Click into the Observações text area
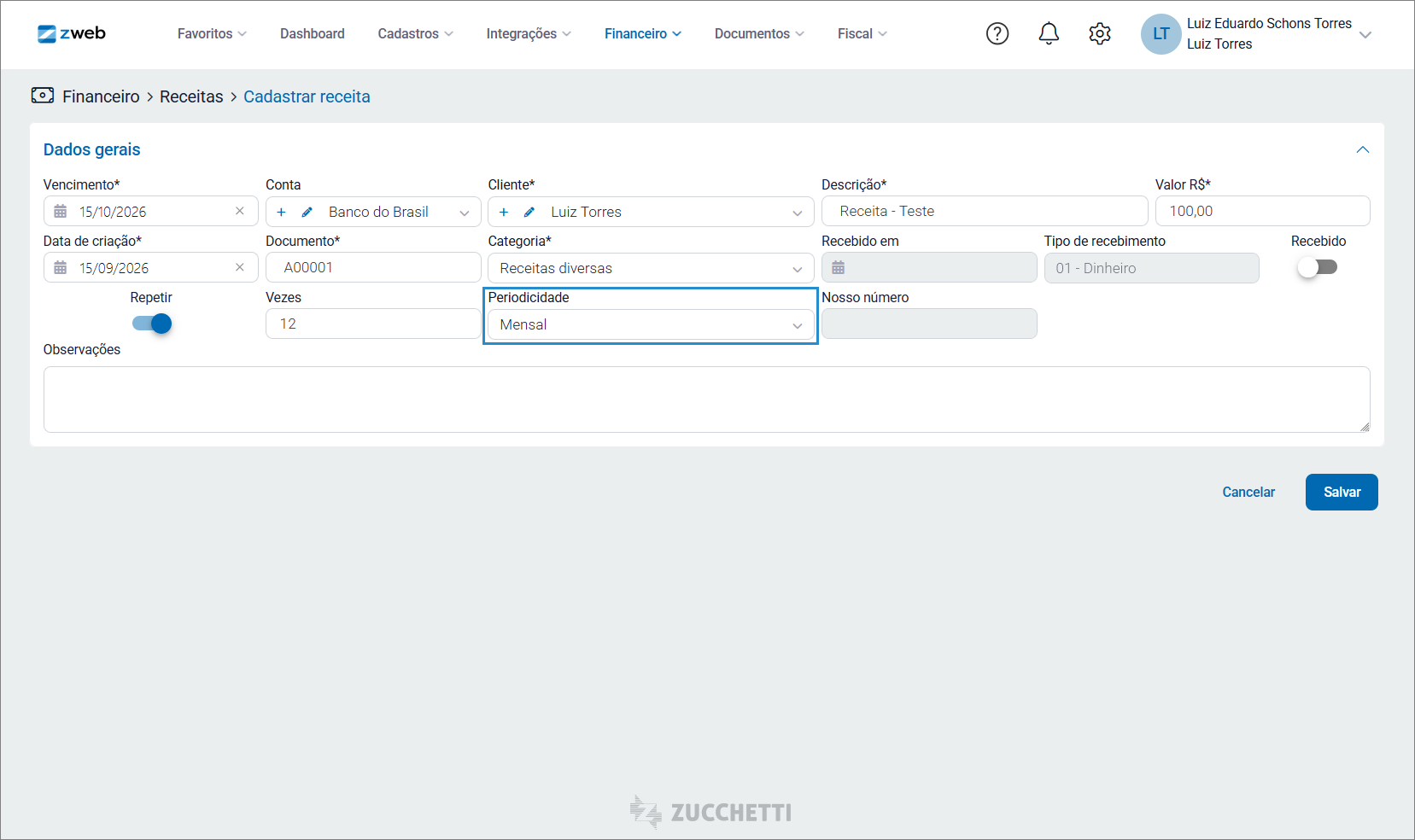Viewport: 1415px width, 840px height. point(707,400)
